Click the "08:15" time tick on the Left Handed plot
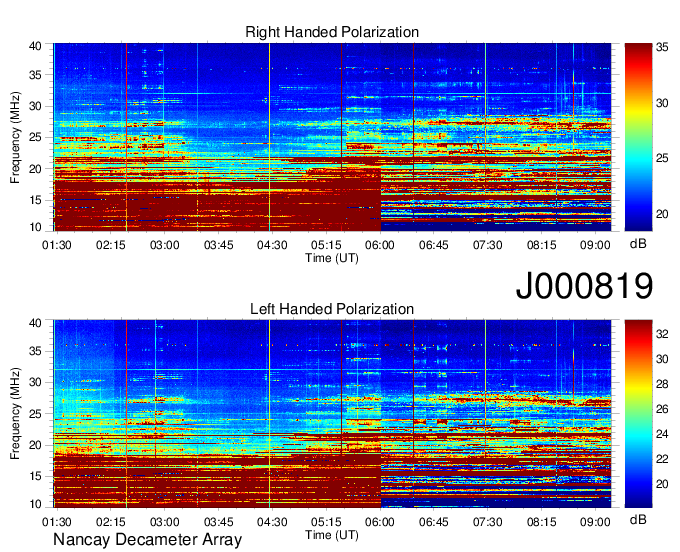The width and height of the screenshot is (680, 552). pyautogui.click(x=542, y=522)
